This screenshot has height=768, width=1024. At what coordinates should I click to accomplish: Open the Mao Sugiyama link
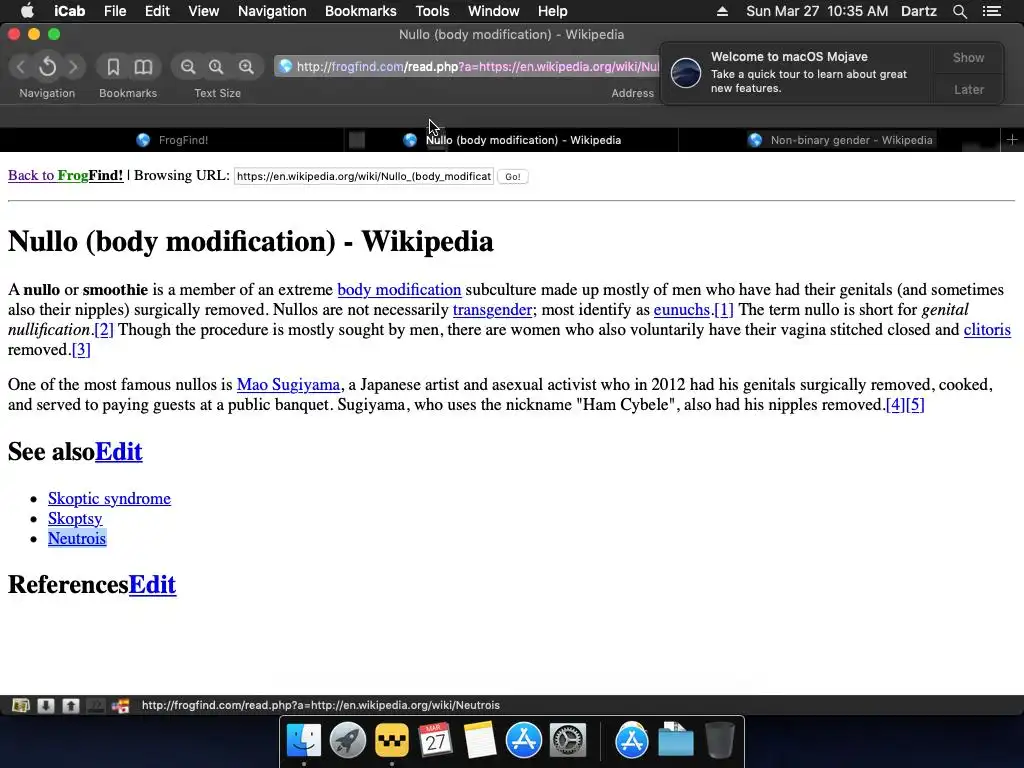coord(288,385)
